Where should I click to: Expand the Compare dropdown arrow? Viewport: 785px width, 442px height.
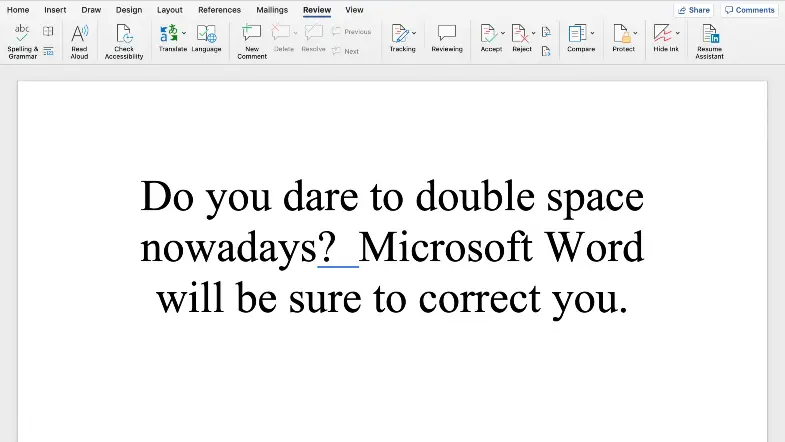(x=592, y=33)
